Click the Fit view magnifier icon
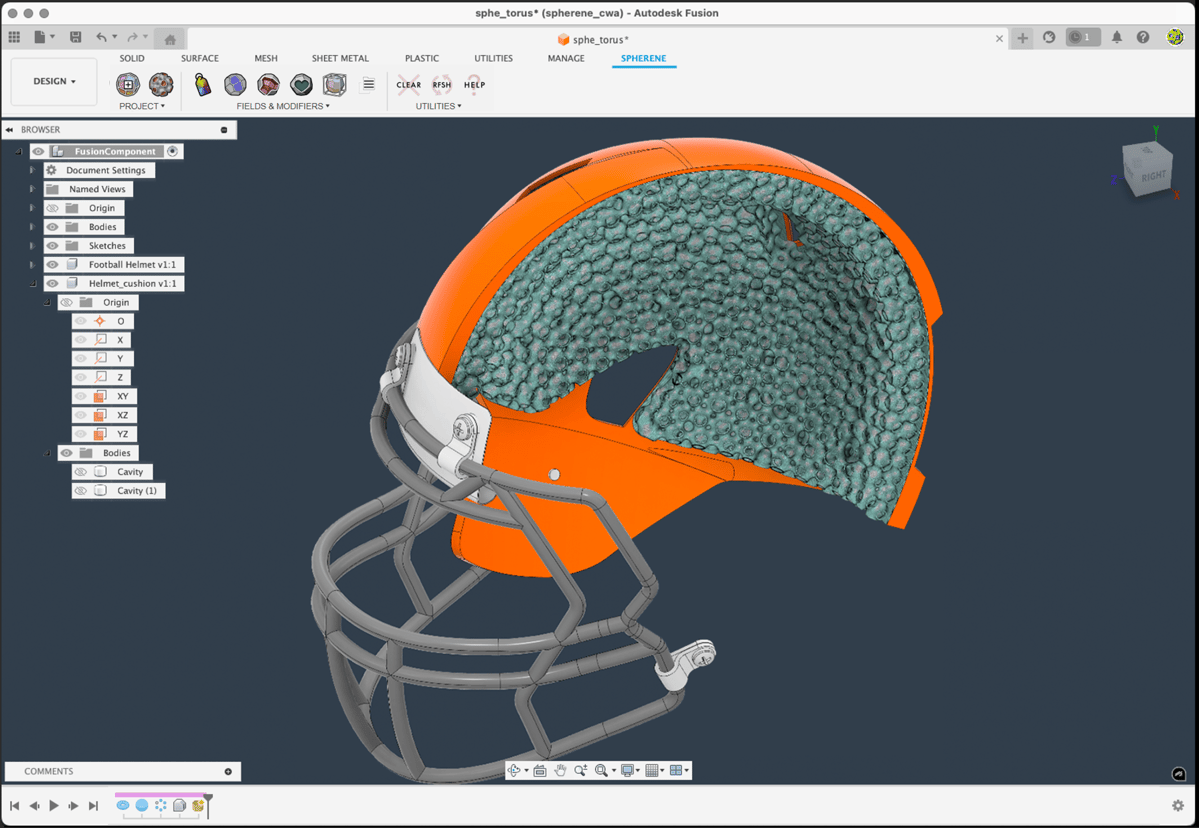This screenshot has height=828, width=1199. click(601, 770)
